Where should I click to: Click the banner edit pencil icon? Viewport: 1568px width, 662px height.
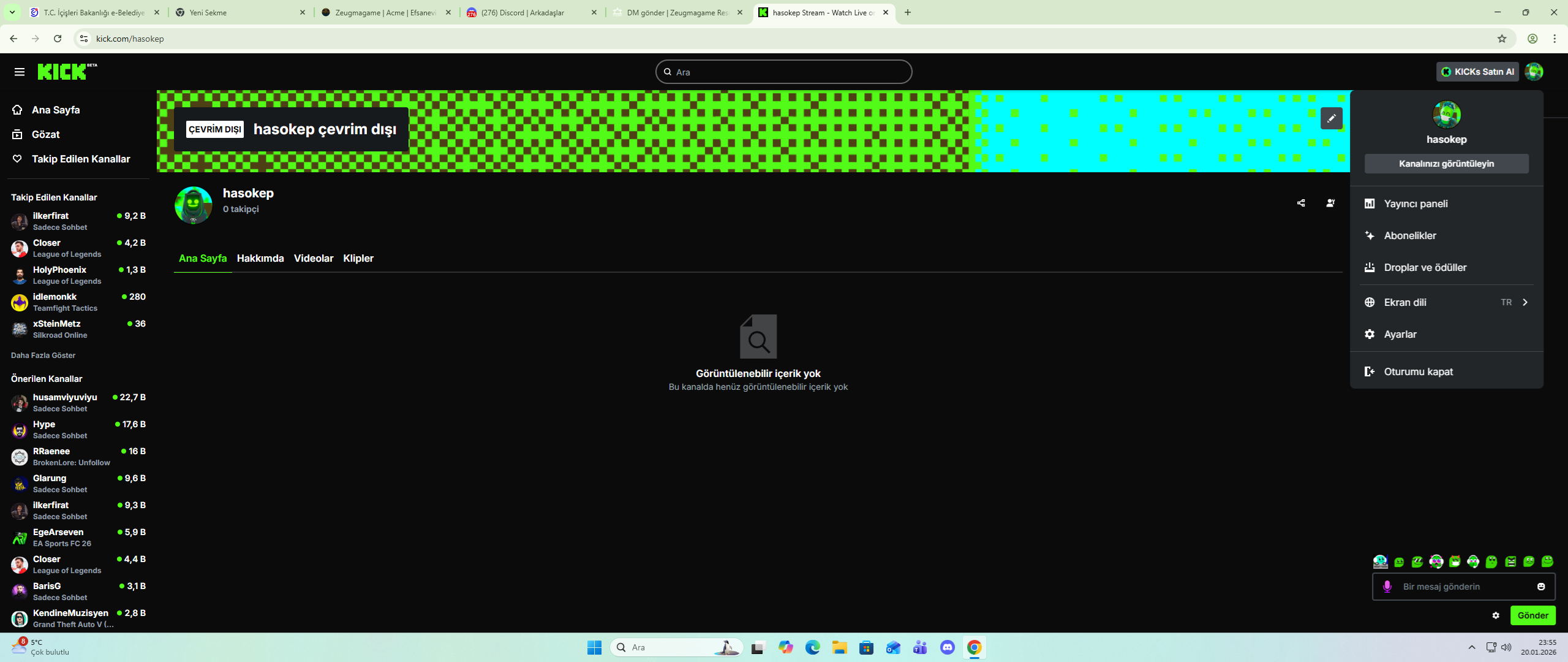(x=1332, y=118)
